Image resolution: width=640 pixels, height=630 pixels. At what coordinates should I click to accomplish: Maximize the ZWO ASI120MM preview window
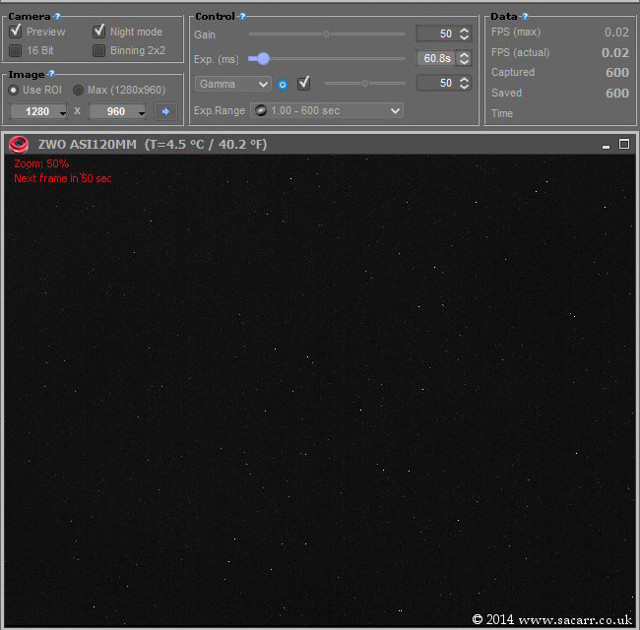pyautogui.click(x=624, y=144)
